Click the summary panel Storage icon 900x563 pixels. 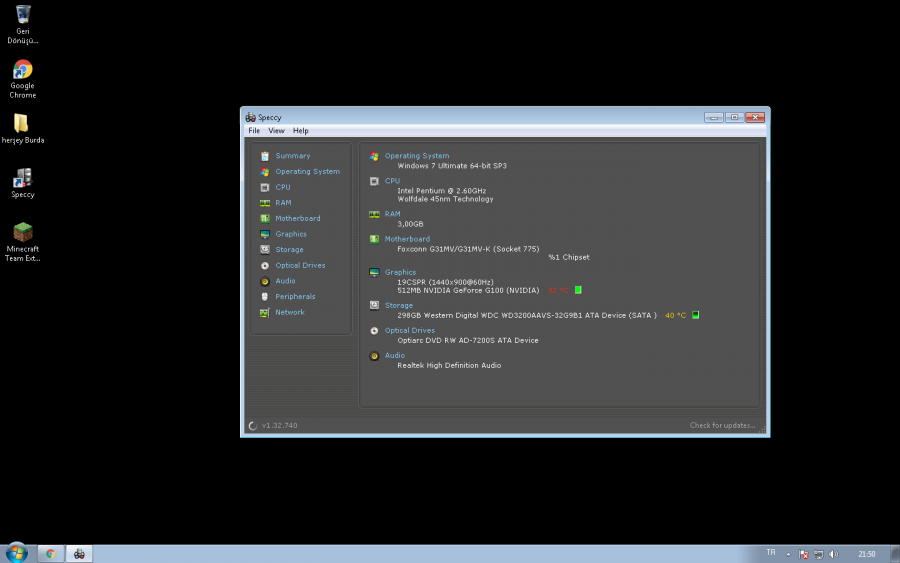point(374,305)
